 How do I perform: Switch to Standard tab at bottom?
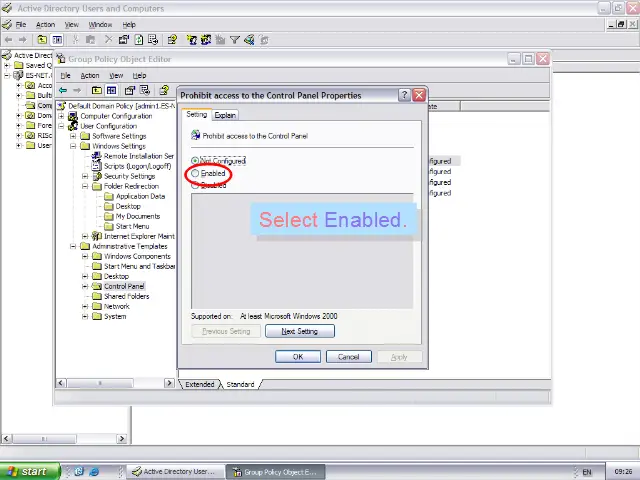click(x=240, y=384)
